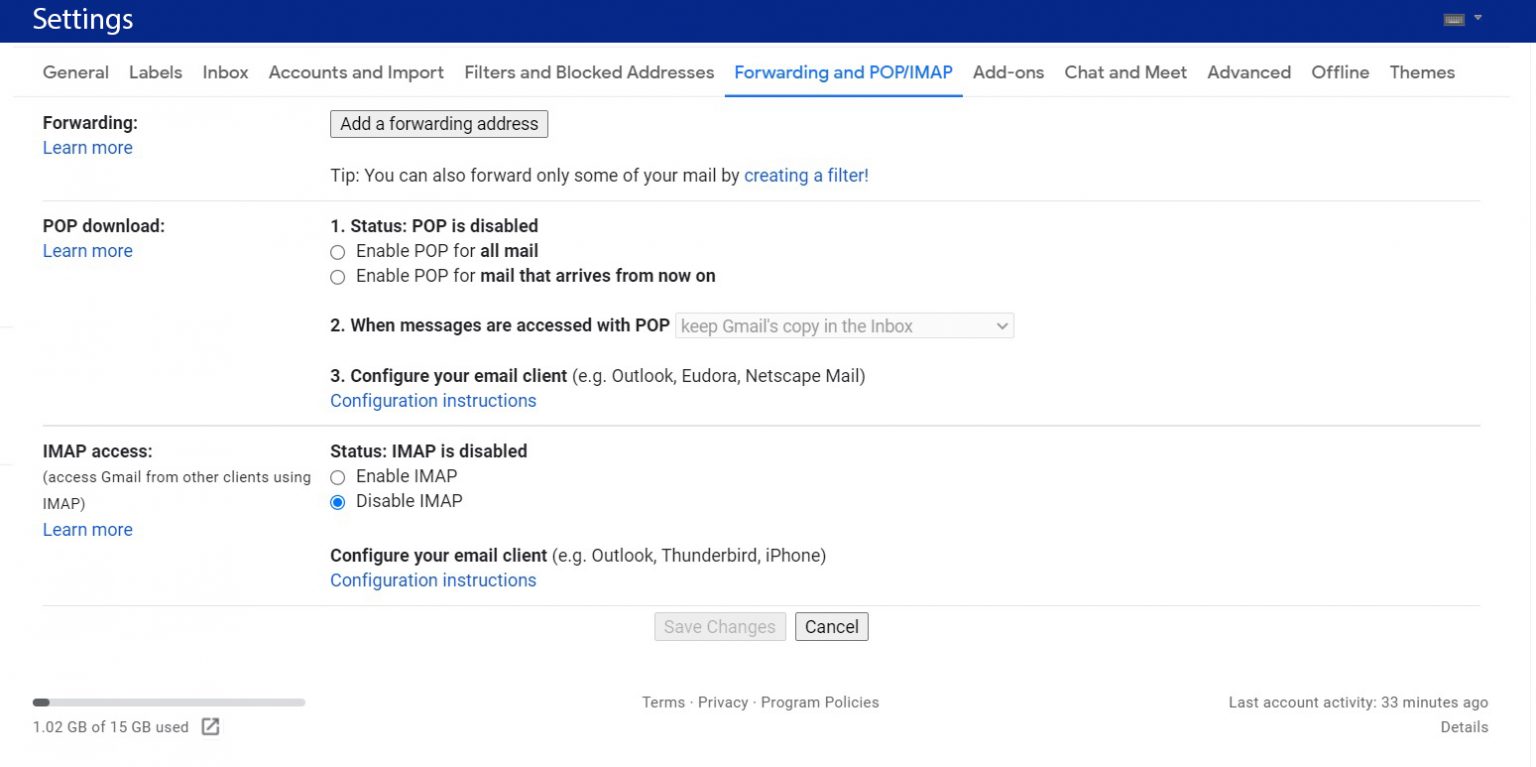This screenshot has height=767, width=1536.
Task: Switch to the Themes tab
Action: 1422,72
